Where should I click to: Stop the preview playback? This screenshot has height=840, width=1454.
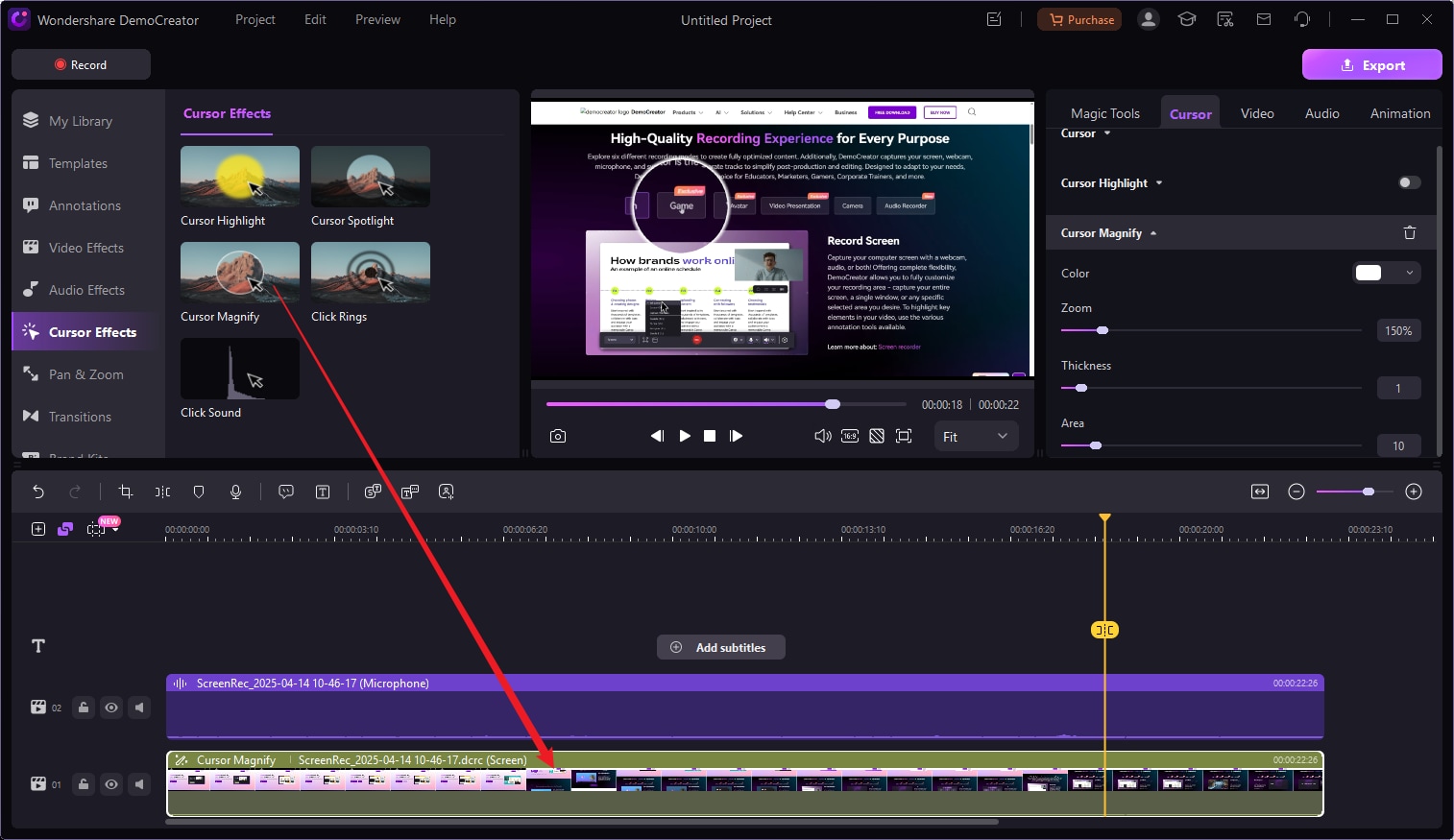coord(710,436)
